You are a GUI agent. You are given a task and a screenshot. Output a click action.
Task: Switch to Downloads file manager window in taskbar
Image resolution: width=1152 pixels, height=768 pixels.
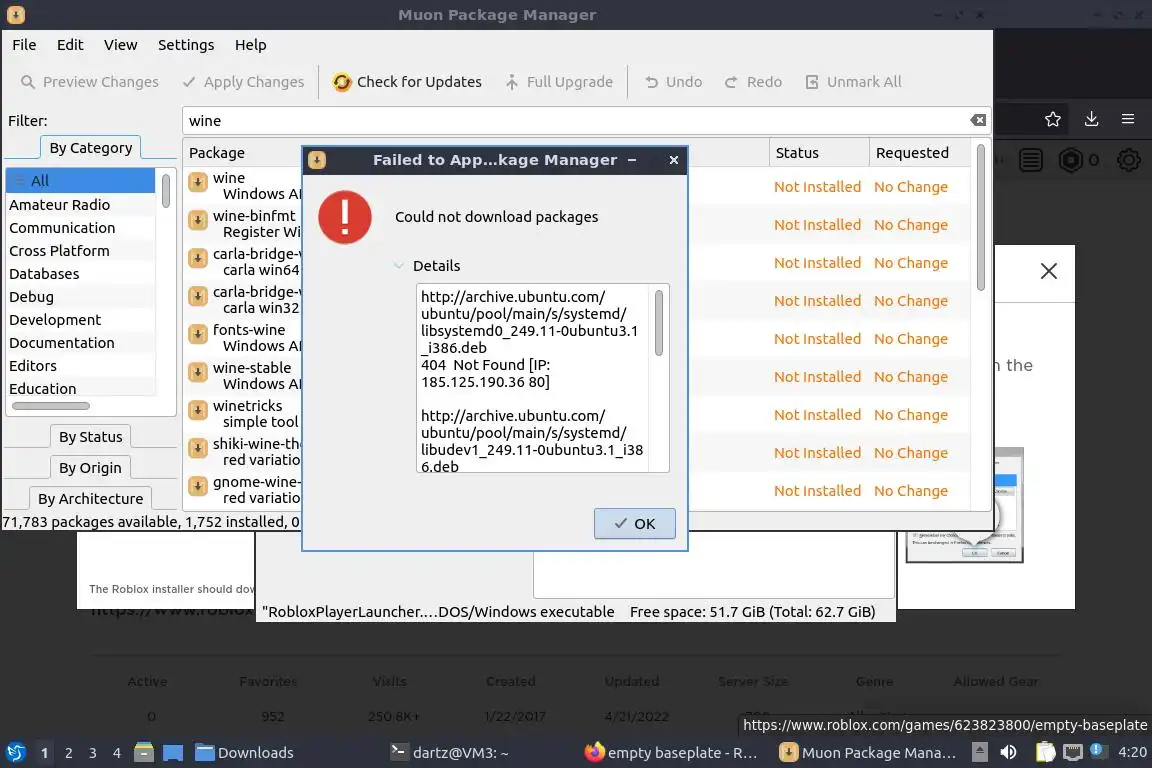pos(245,753)
